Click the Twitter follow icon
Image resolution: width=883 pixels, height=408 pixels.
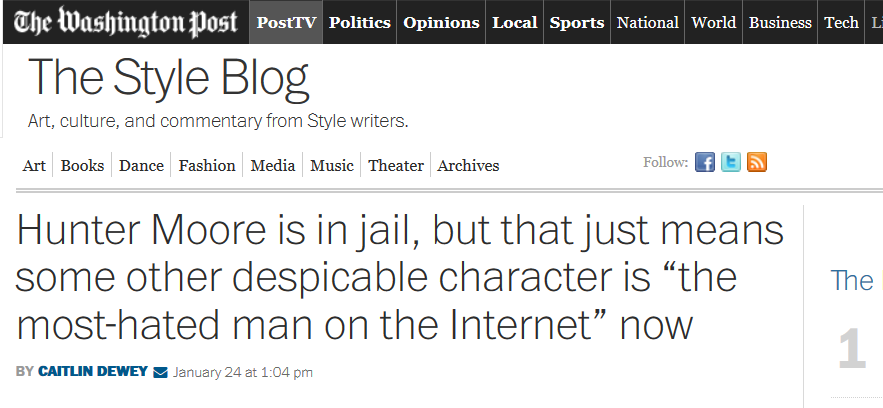coord(731,163)
